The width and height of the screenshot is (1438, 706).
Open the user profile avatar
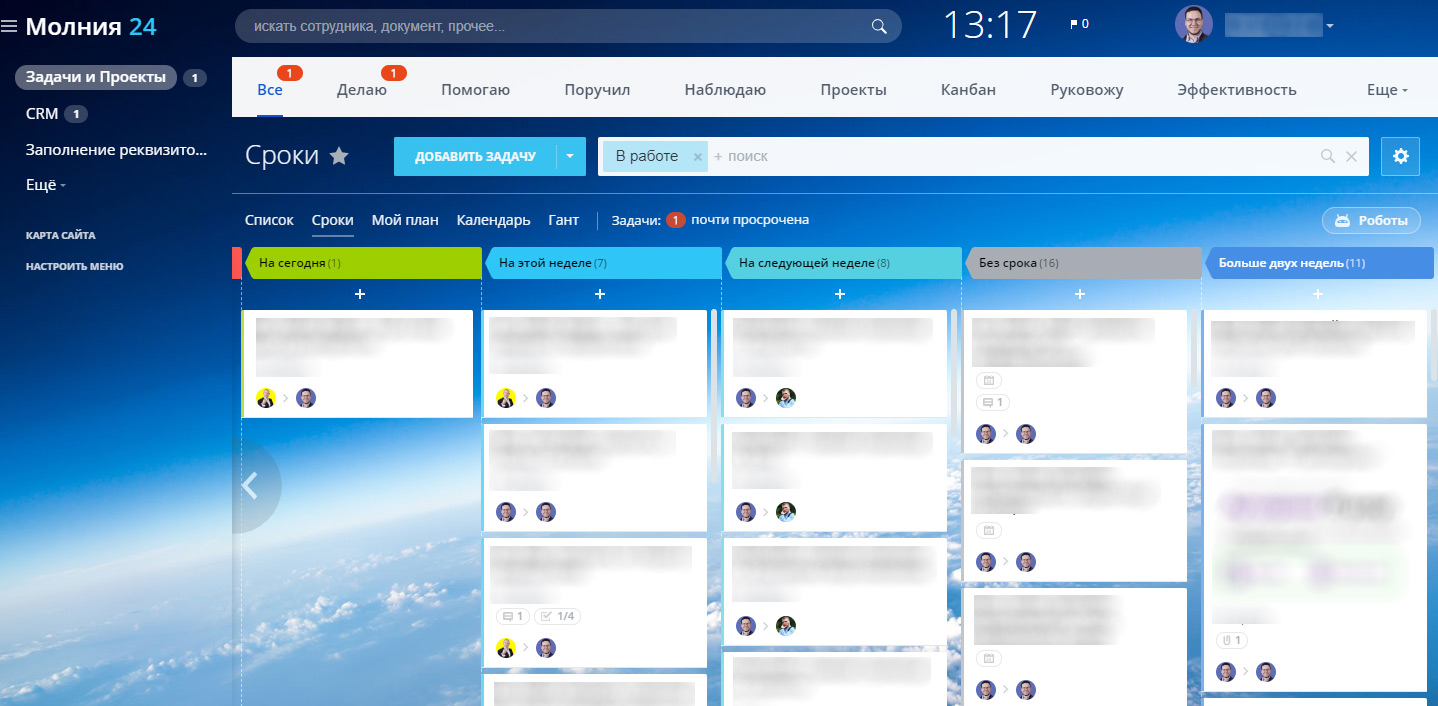(x=1194, y=25)
